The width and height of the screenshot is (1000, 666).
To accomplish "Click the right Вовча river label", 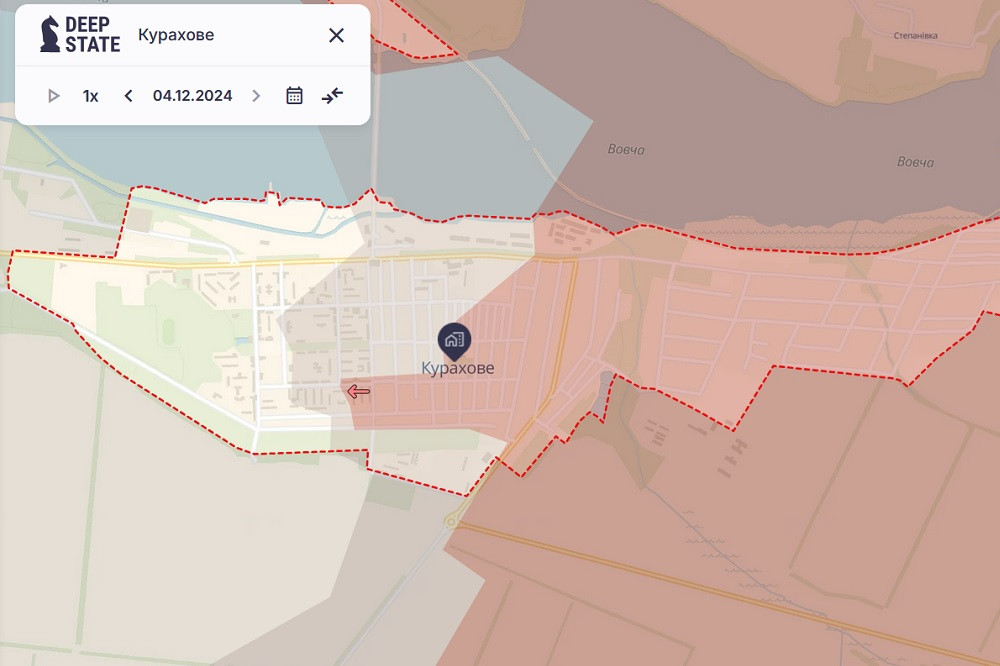I will tap(914, 162).
